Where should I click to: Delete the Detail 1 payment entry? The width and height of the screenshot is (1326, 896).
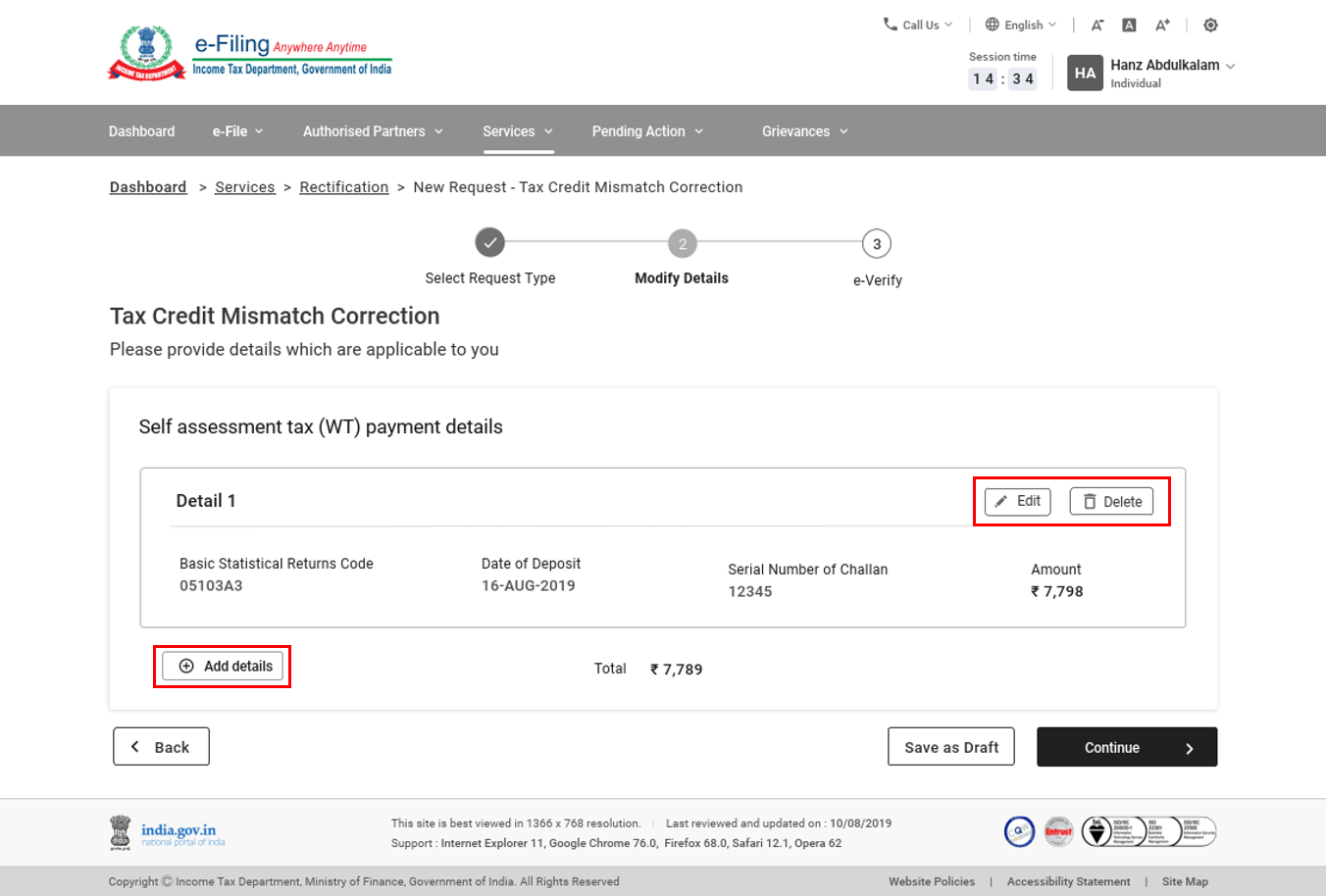(x=1111, y=502)
